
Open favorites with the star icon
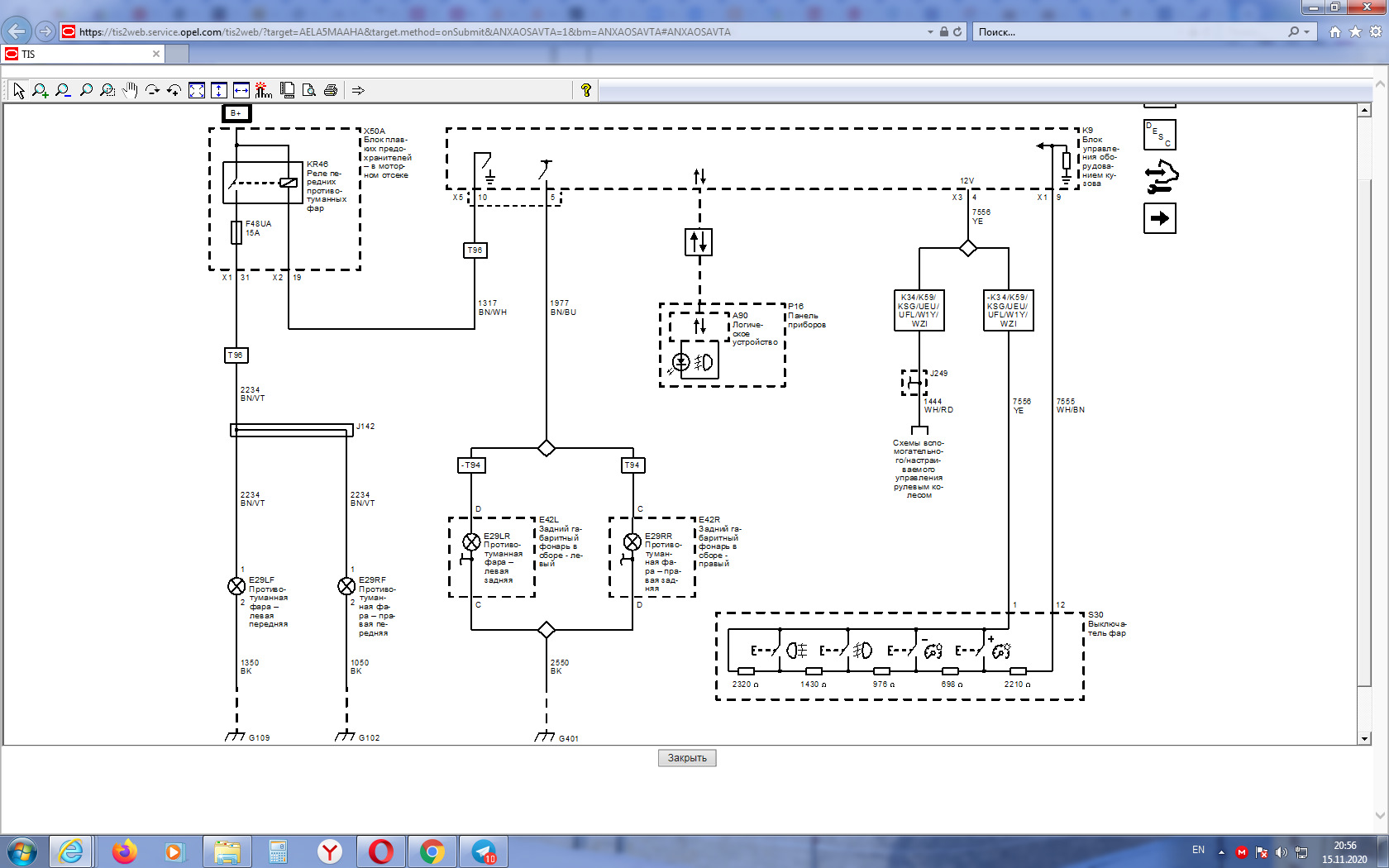click(1355, 31)
